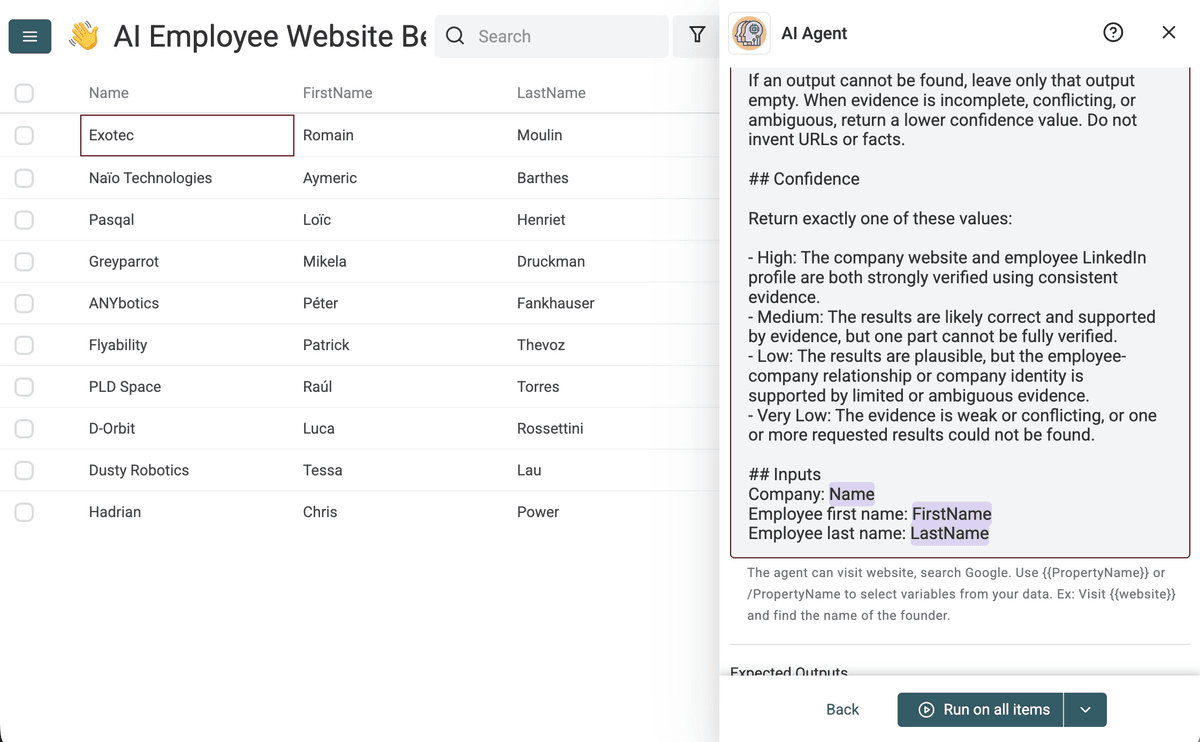
Task: Click the Run on all items button
Action: click(x=981, y=710)
